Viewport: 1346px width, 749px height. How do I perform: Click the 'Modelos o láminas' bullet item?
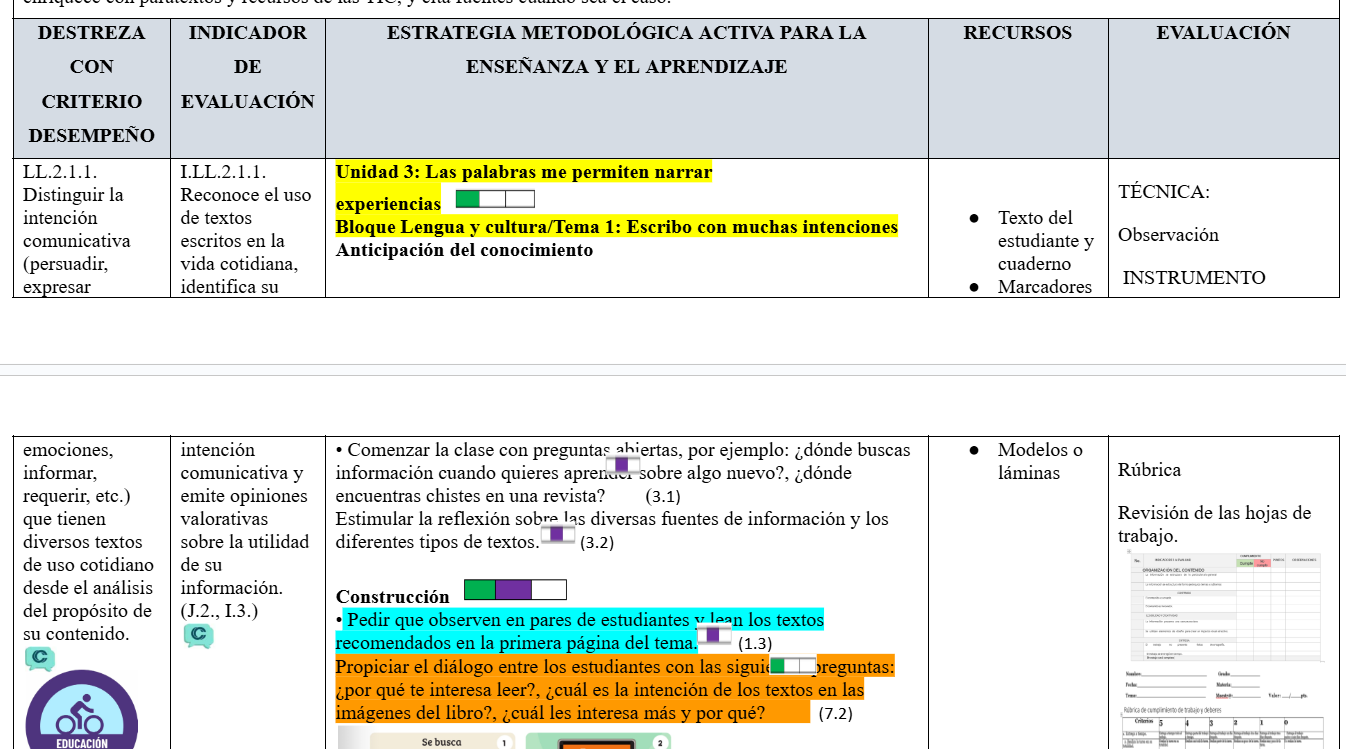[1040, 462]
